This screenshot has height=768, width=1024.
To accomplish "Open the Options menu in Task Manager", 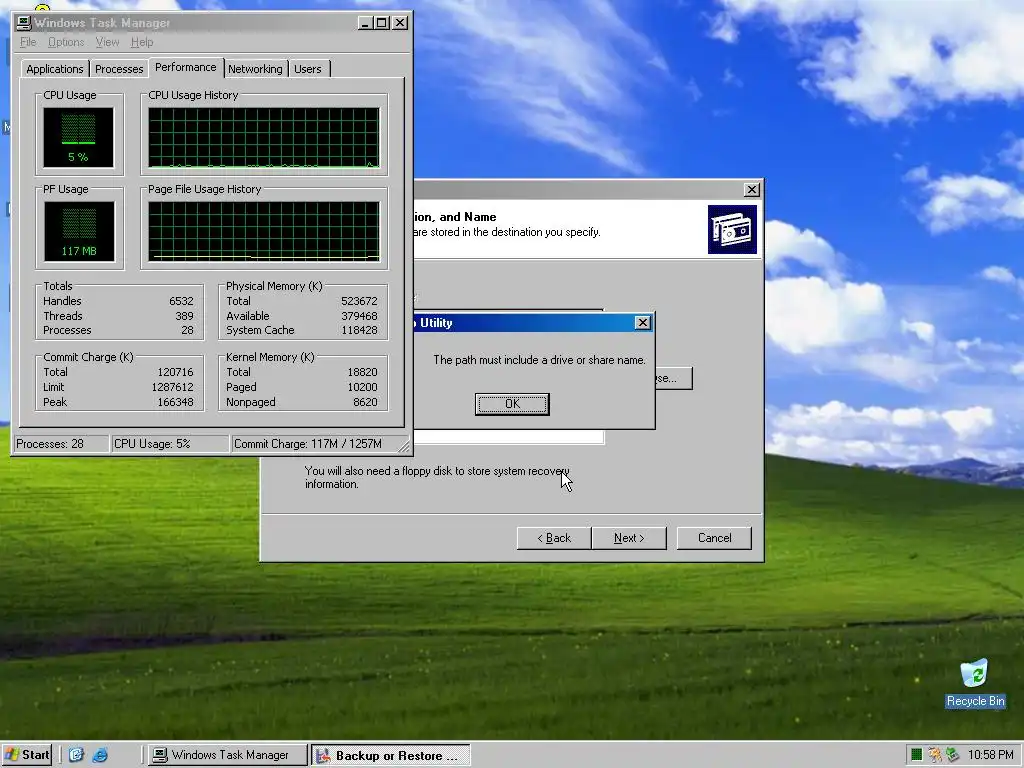I will [66, 42].
